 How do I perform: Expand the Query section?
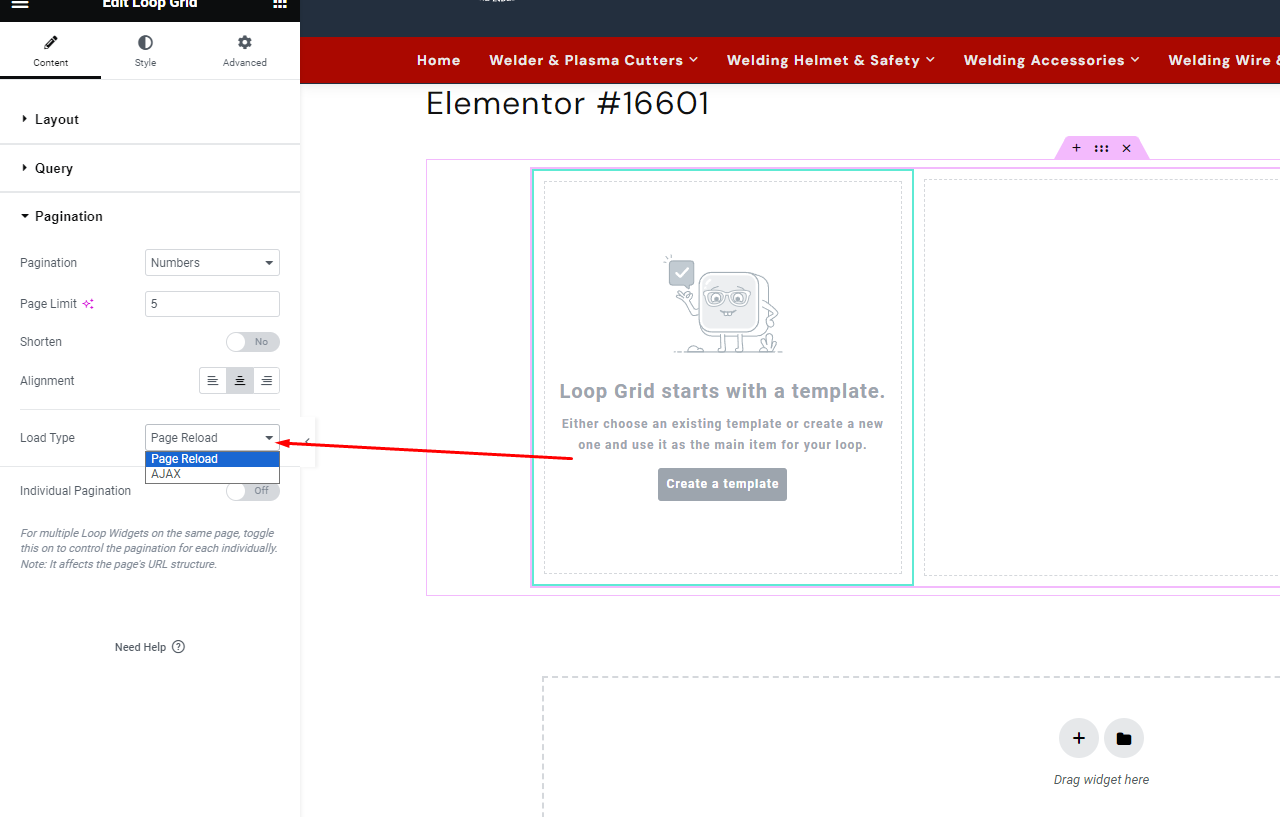pyautogui.click(x=54, y=168)
